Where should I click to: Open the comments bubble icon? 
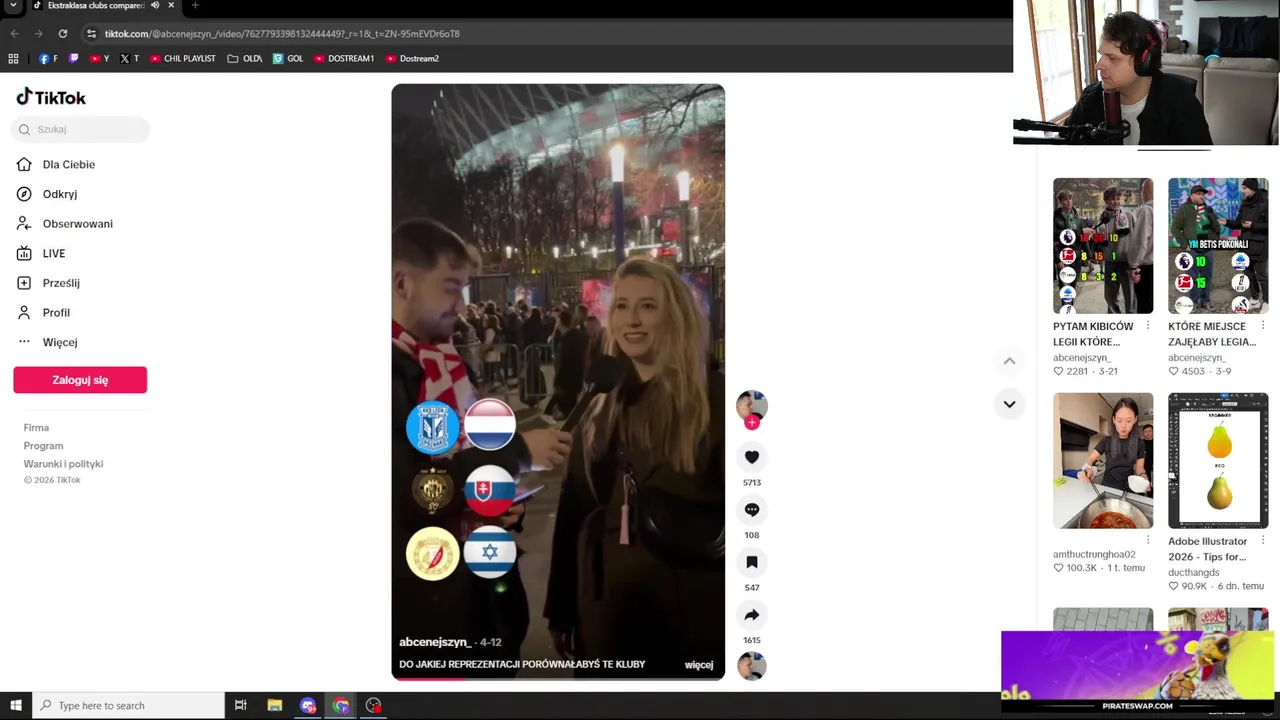click(752, 510)
